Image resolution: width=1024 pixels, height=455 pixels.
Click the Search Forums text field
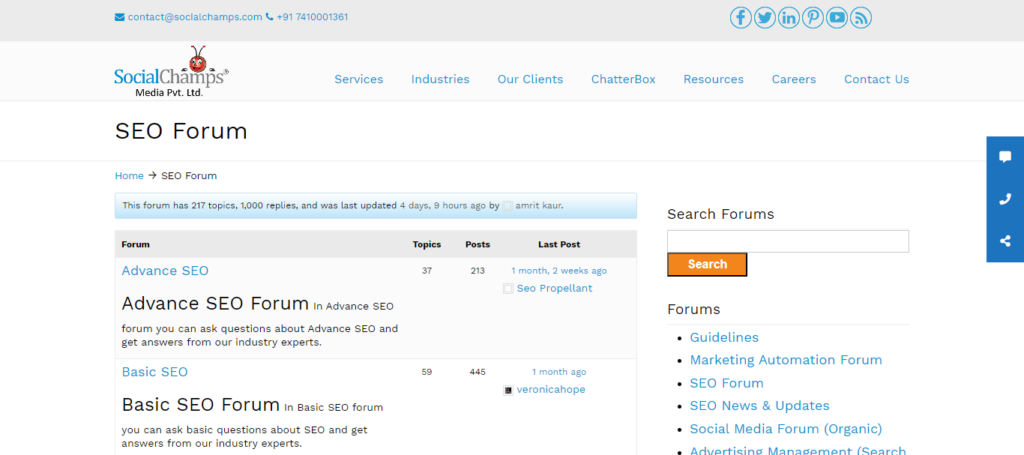tap(788, 241)
